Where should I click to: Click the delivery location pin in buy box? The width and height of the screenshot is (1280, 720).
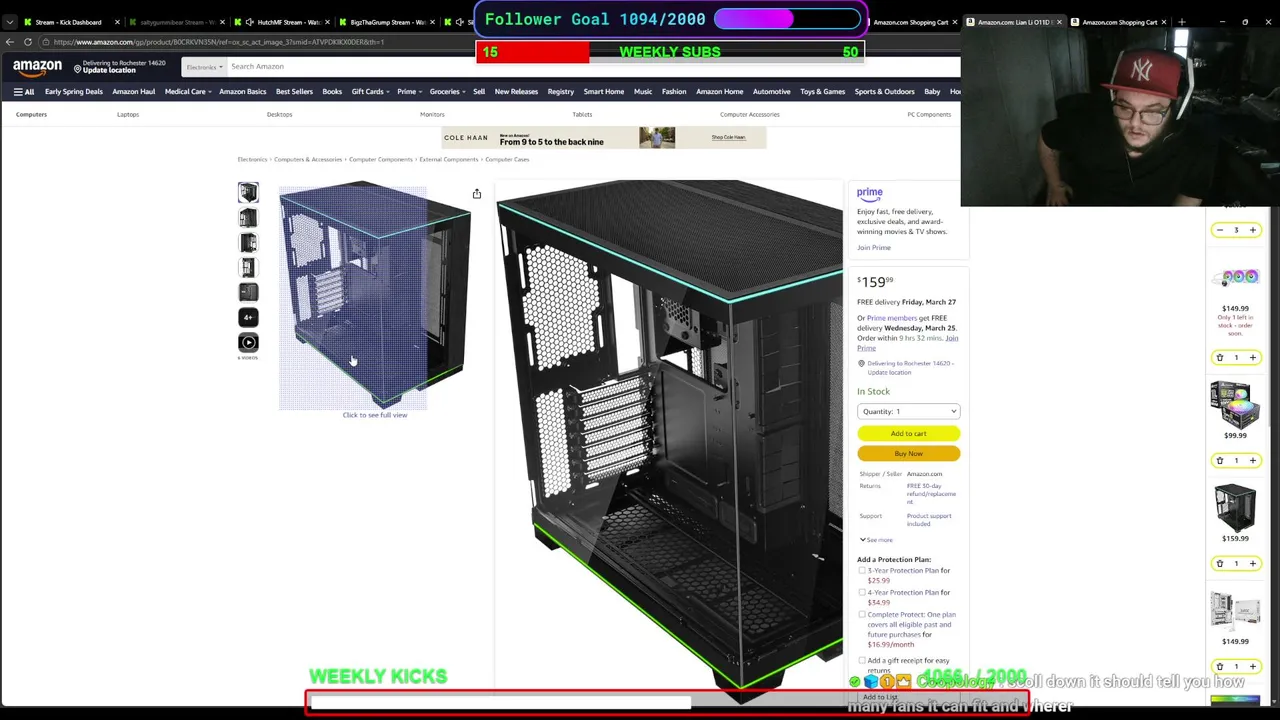point(861,364)
